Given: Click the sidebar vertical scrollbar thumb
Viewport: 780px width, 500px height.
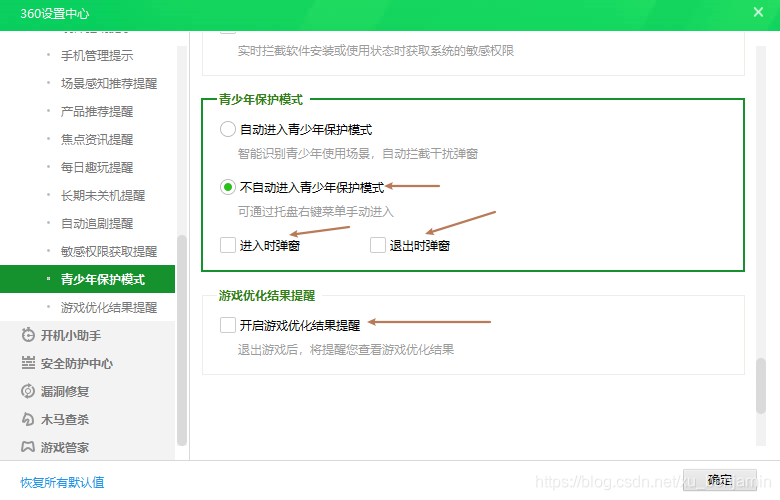Looking at the screenshot, I should point(182,340).
